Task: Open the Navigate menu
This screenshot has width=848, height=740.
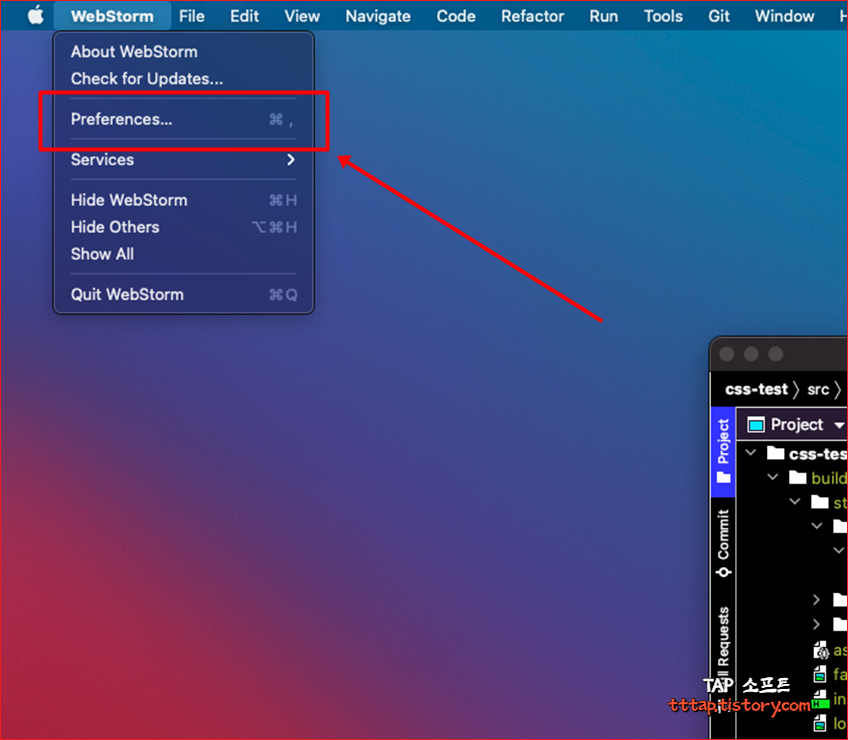Action: pos(378,16)
